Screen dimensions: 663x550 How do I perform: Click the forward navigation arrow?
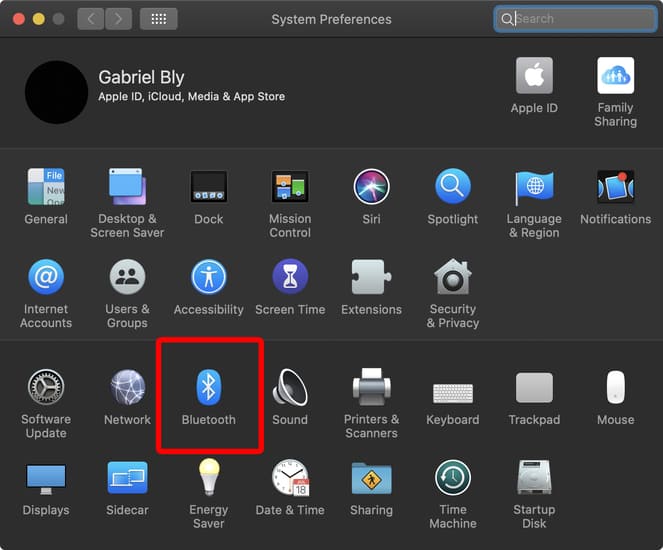[118, 19]
